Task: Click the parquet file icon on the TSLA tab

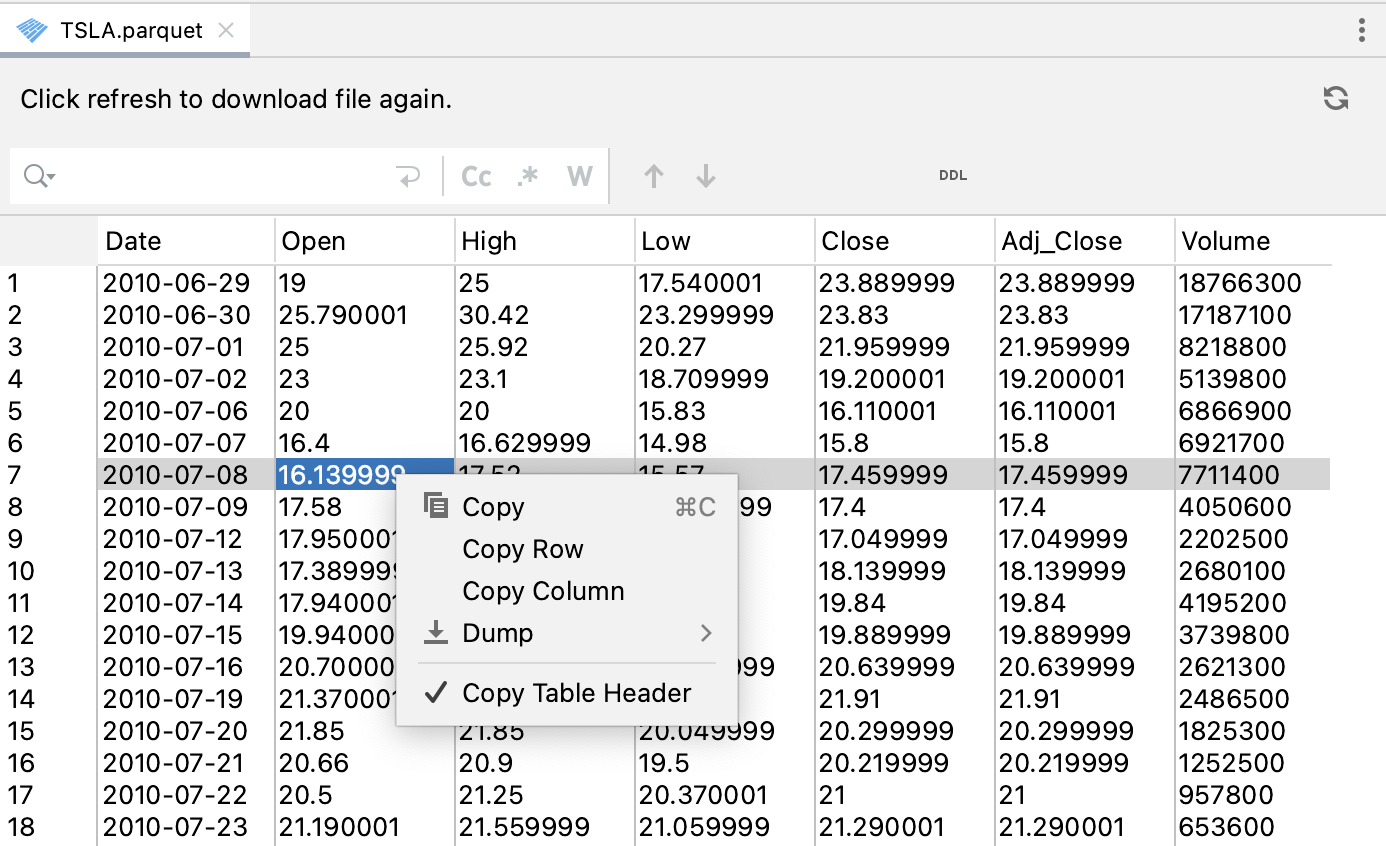Action: pos(30,30)
